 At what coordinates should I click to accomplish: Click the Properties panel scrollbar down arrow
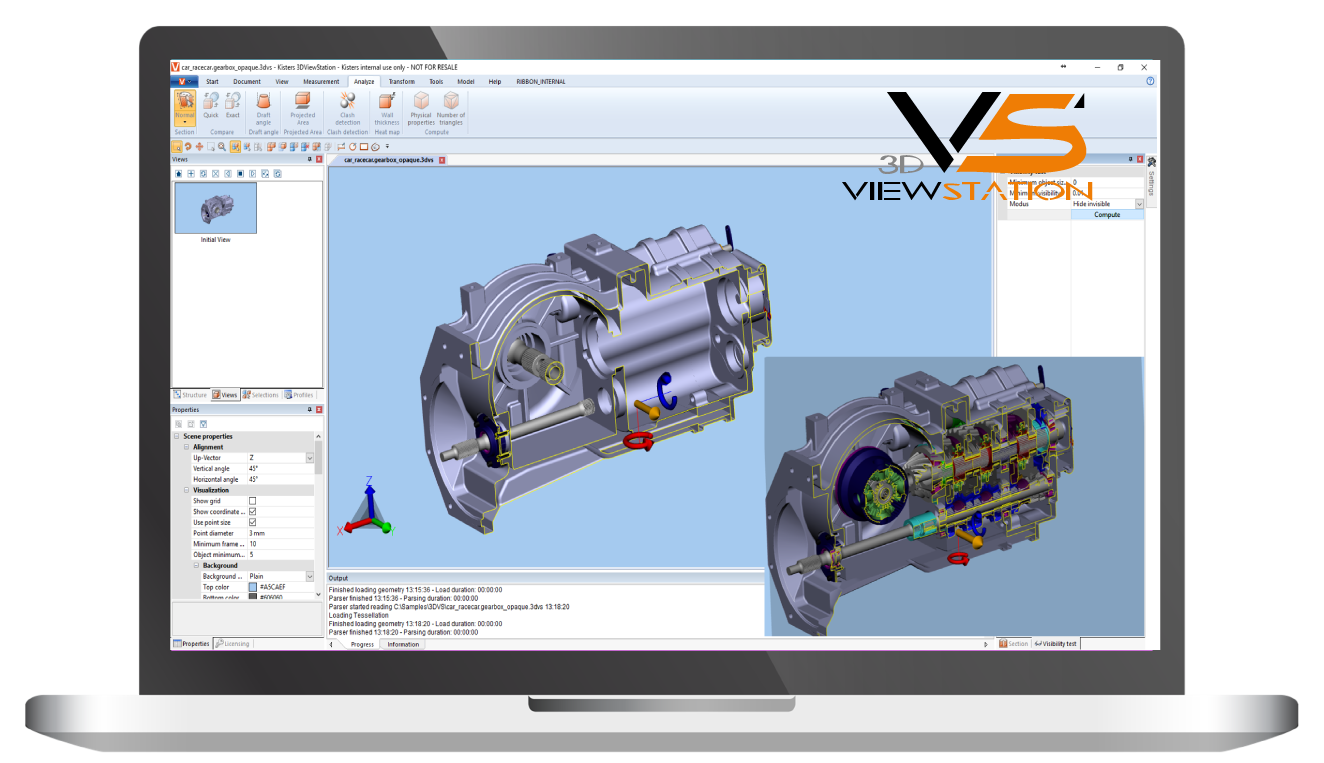[x=319, y=596]
